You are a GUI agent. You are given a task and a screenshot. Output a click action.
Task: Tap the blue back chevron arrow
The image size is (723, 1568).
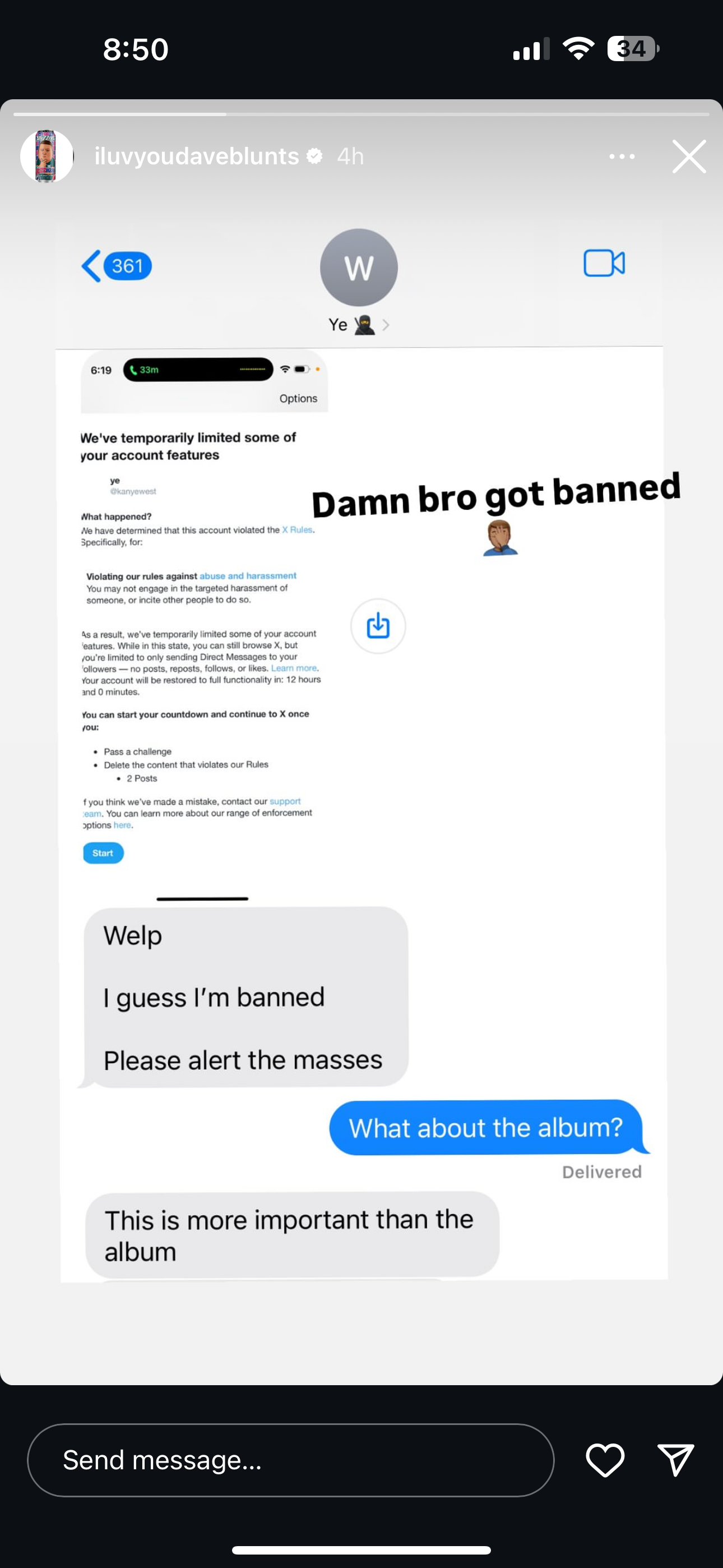coord(91,266)
